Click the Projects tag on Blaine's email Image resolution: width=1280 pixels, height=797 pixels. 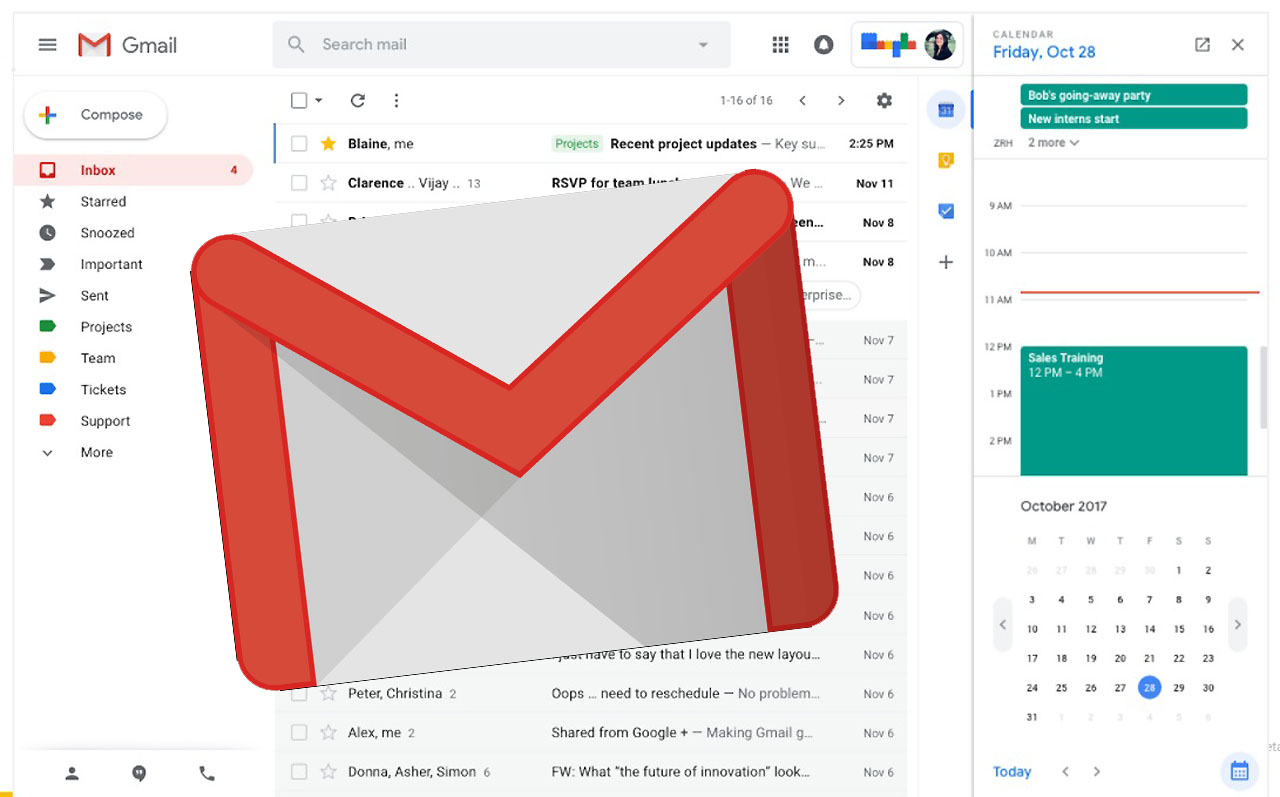[x=577, y=144]
